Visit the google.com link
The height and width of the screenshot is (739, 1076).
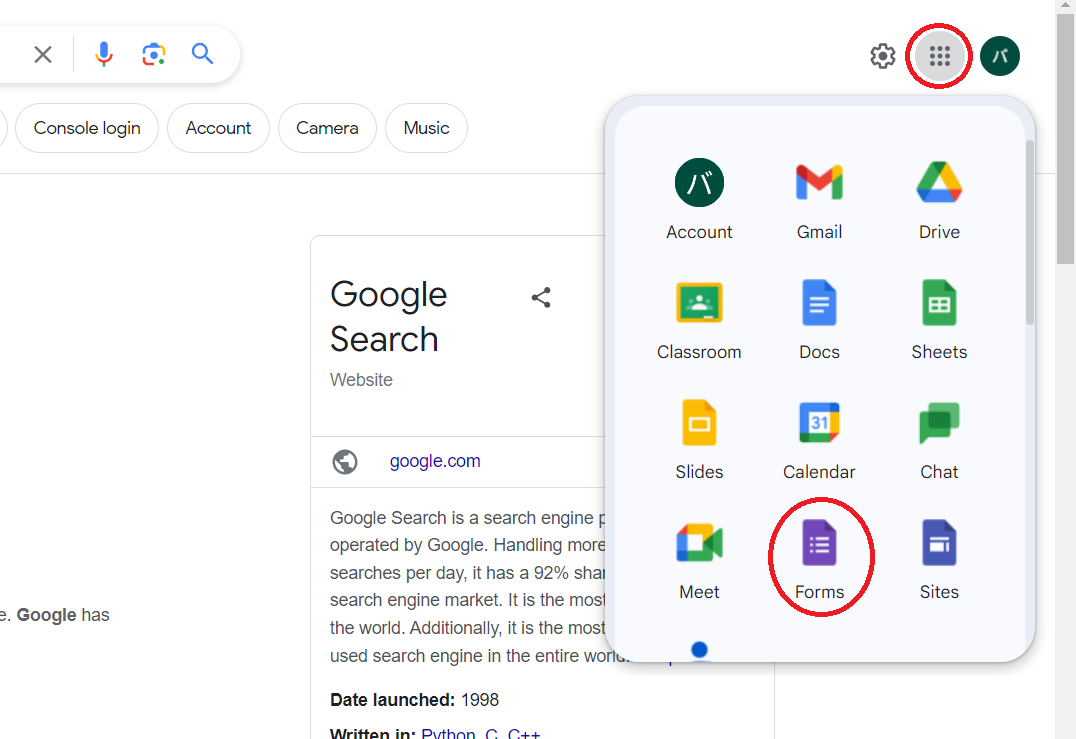coord(435,461)
